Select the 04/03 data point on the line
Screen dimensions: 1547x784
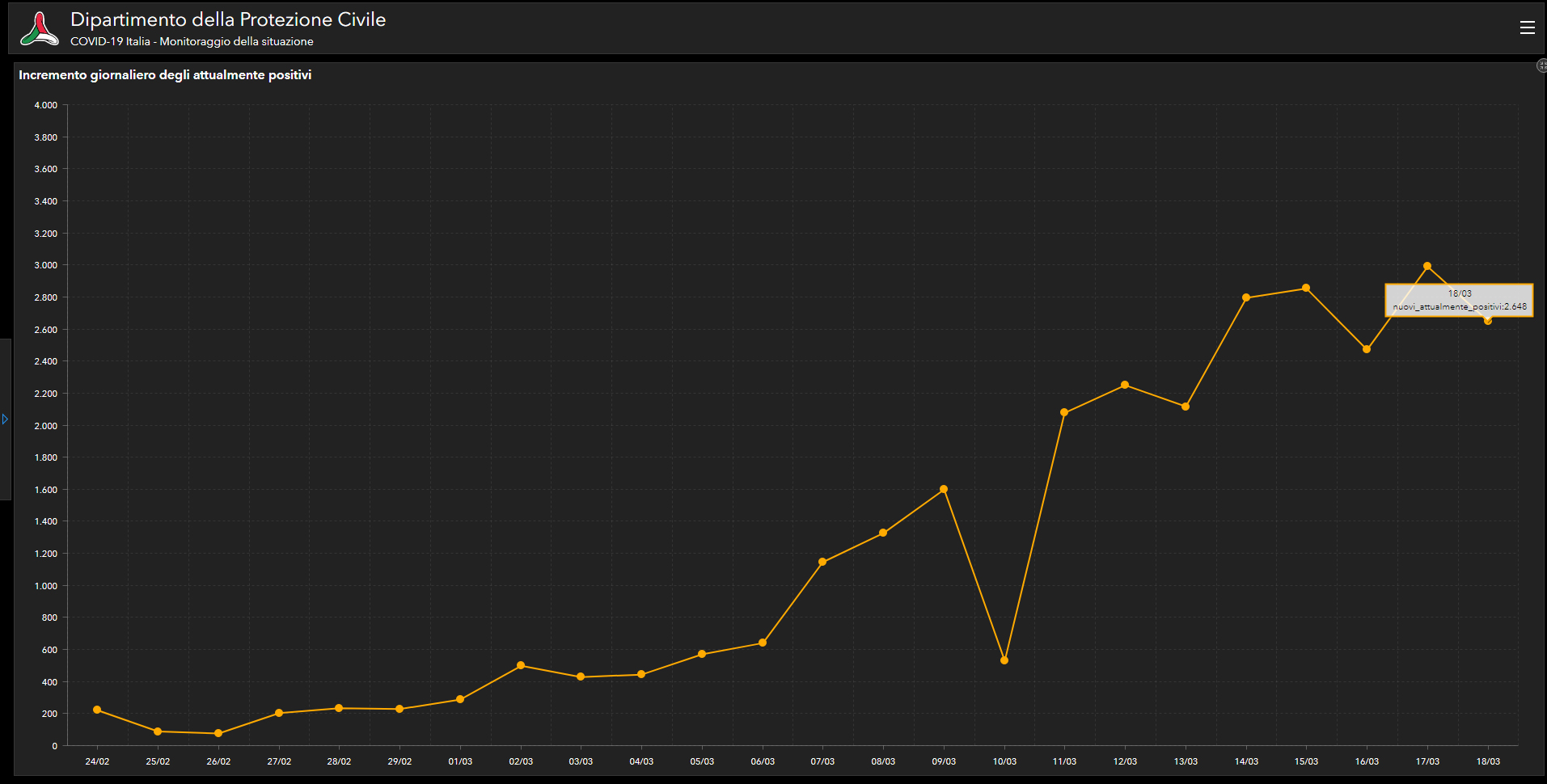[641, 674]
